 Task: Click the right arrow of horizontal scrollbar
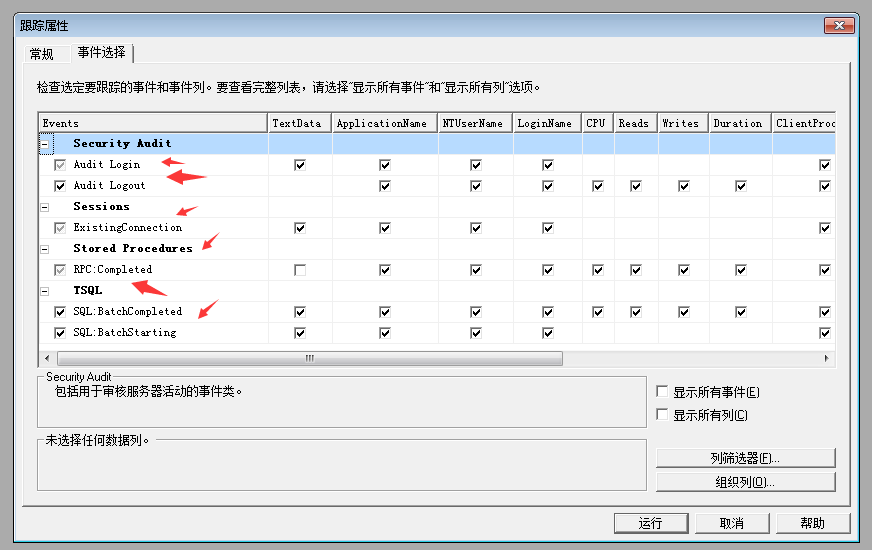(826, 358)
